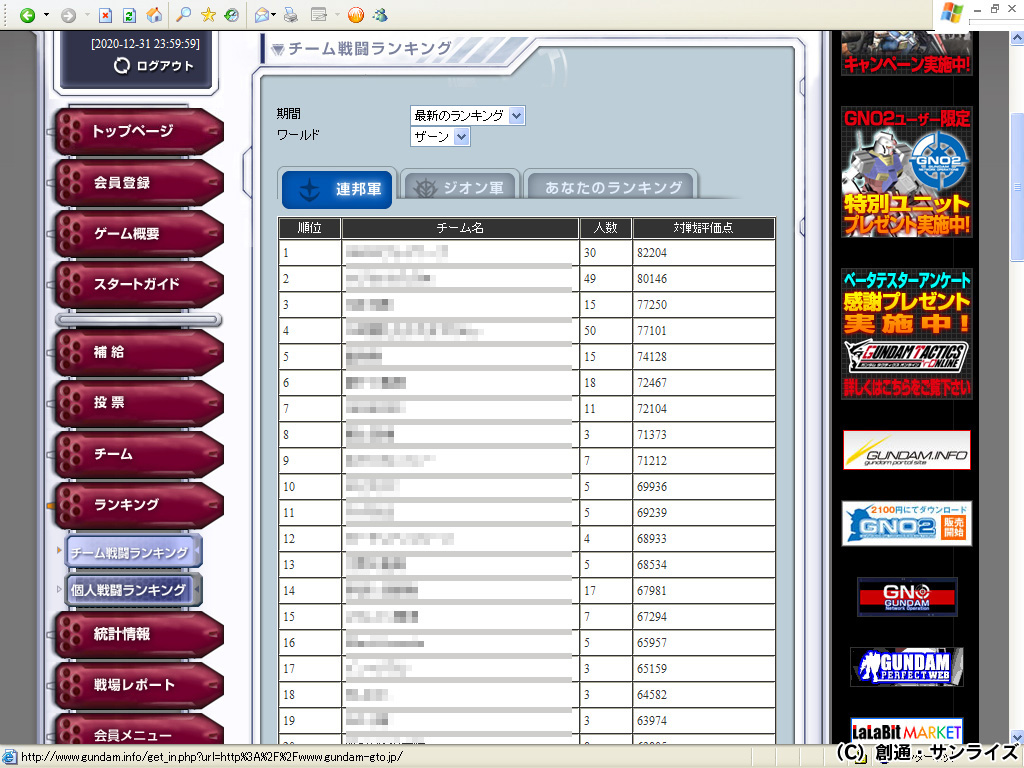Image resolution: width=1024 pixels, height=768 pixels.
Task: Open the ゲーム概要 menu button
Action: [x=139, y=234]
